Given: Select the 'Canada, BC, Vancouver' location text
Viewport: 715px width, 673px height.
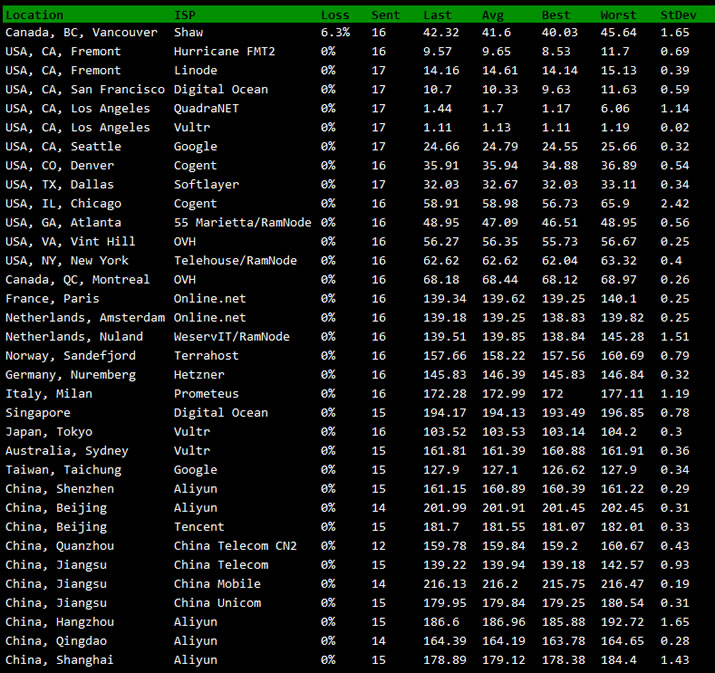Looking at the screenshot, I should point(81,32).
